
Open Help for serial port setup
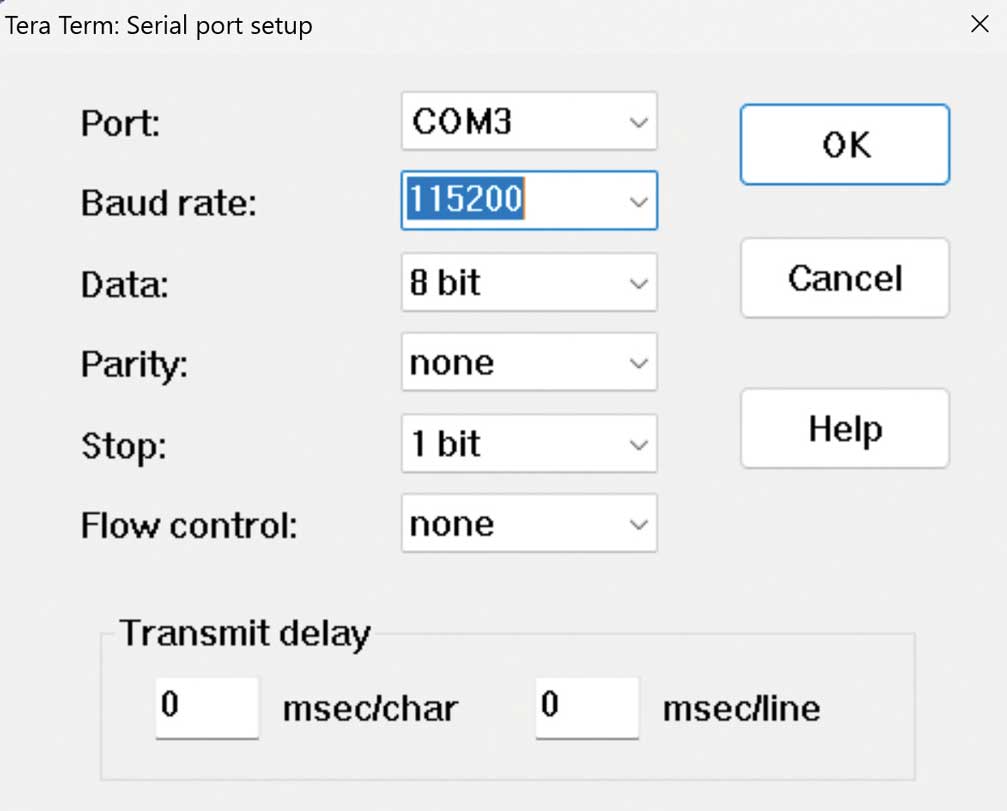(845, 429)
